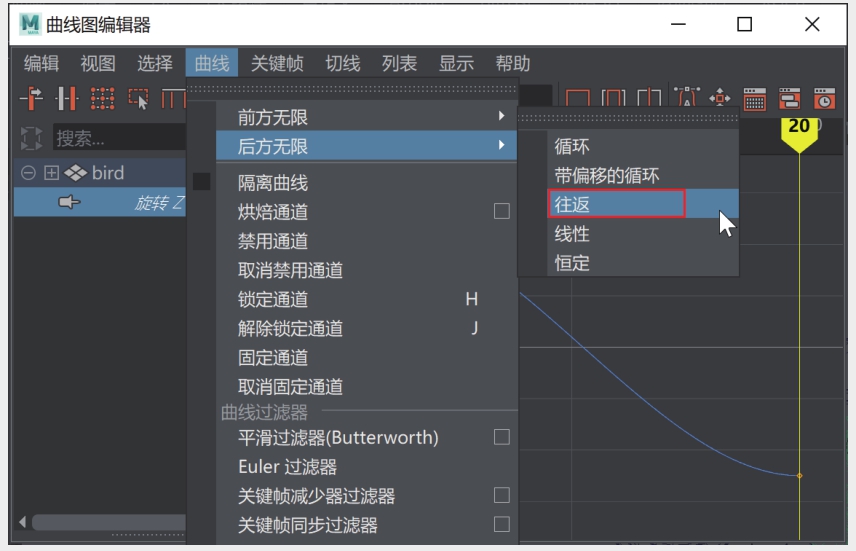The height and width of the screenshot is (551, 856).
Task: Open the Dope Sheet icon
Action: [754, 98]
